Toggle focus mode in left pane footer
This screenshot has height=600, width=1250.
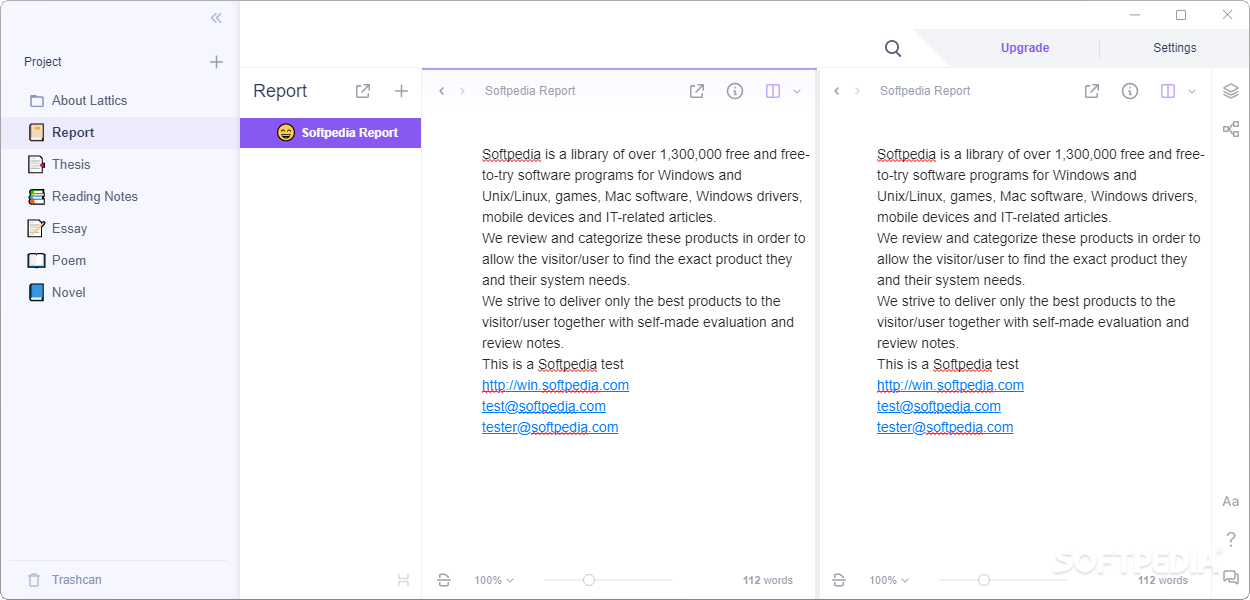click(x=444, y=580)
